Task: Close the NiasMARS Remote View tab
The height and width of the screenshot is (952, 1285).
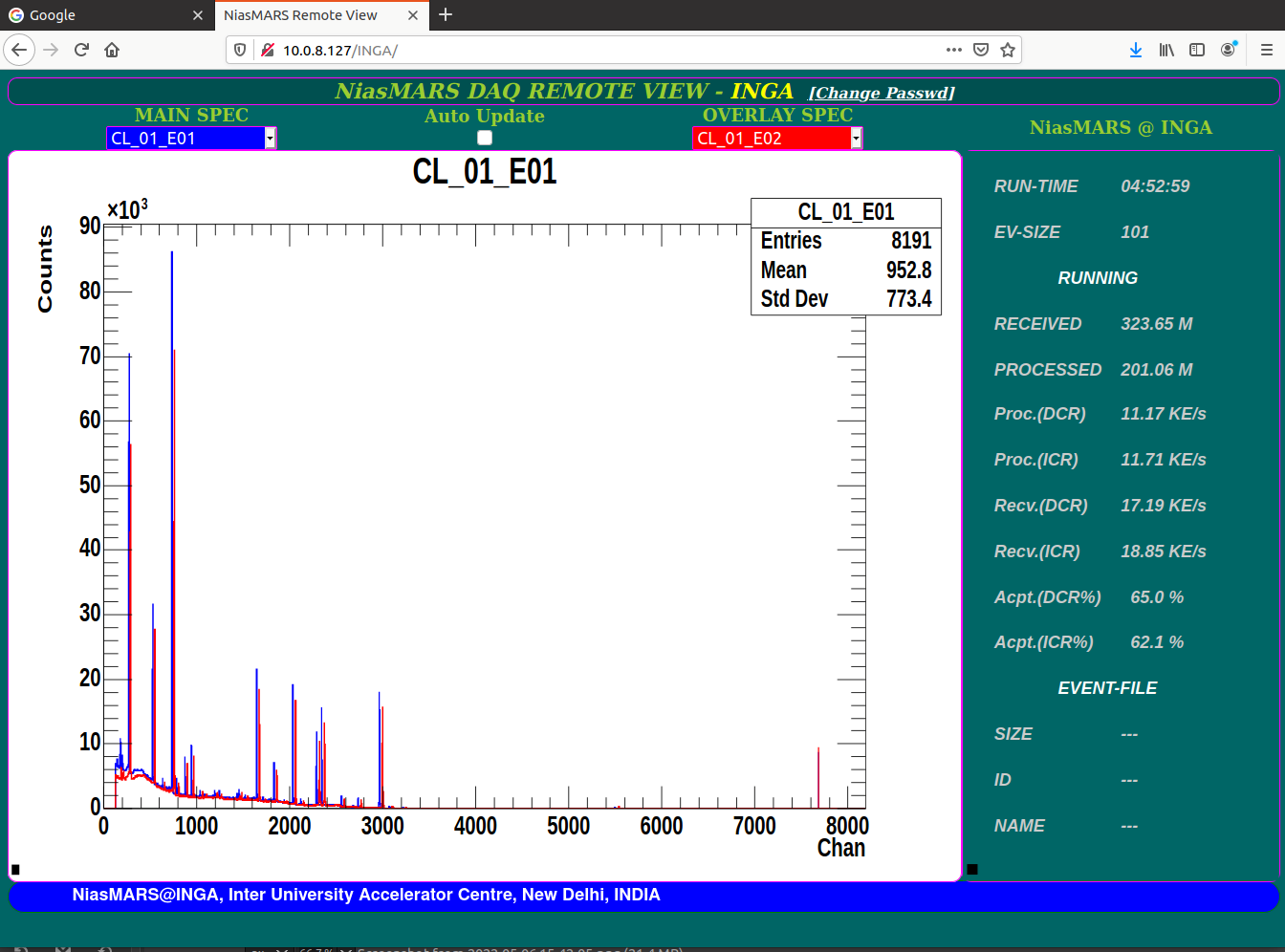Action: pos(412,15)
